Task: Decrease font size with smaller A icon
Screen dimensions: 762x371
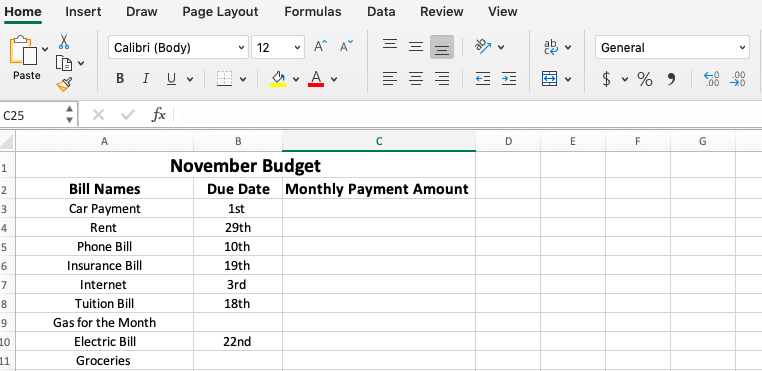Action: 346,47
